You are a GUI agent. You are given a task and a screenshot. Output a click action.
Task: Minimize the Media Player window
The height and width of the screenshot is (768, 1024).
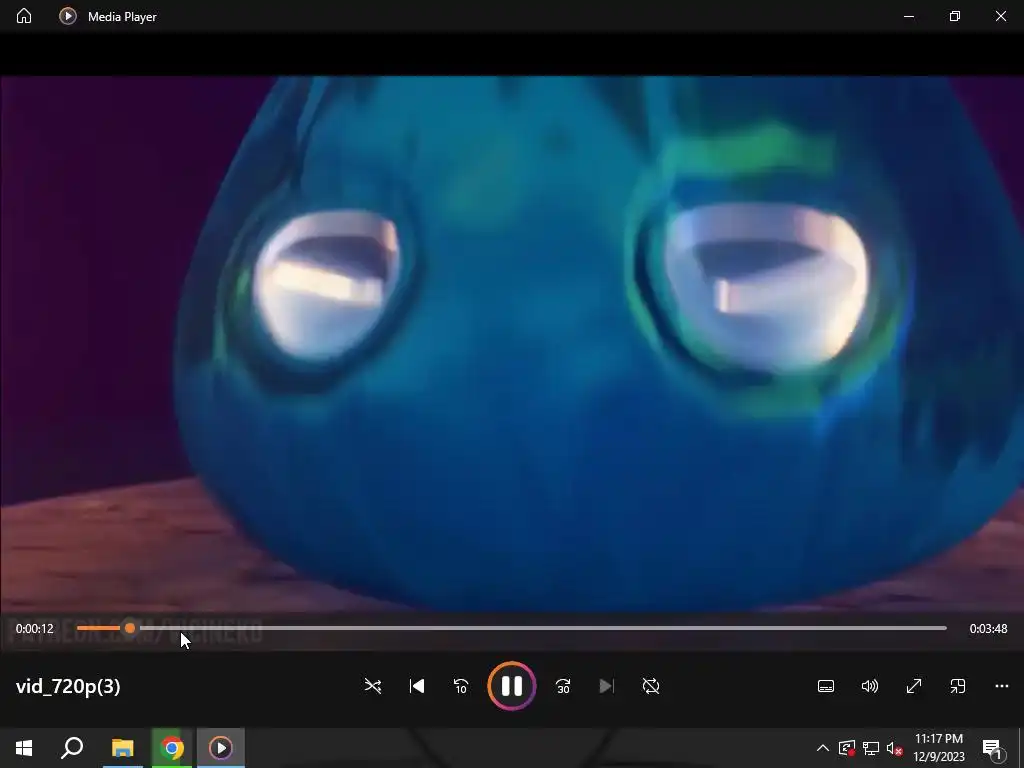pyautogui.click(x=908, y=16)
